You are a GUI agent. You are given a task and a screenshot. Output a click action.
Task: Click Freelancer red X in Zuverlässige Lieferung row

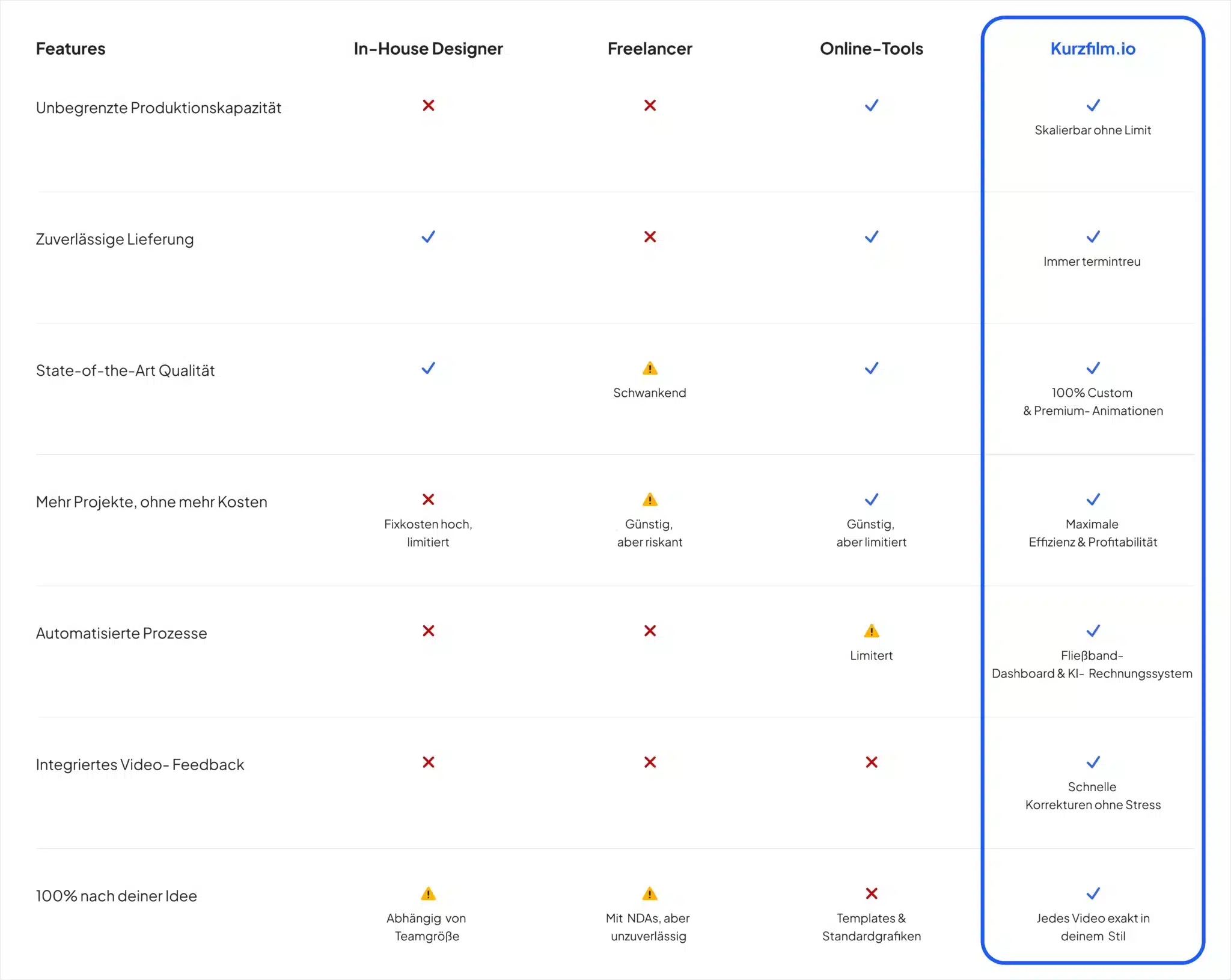click(650, 237)
